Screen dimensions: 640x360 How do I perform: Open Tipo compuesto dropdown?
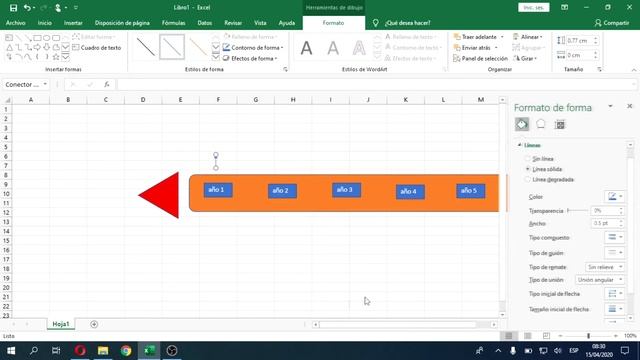(x=614, y=237)
